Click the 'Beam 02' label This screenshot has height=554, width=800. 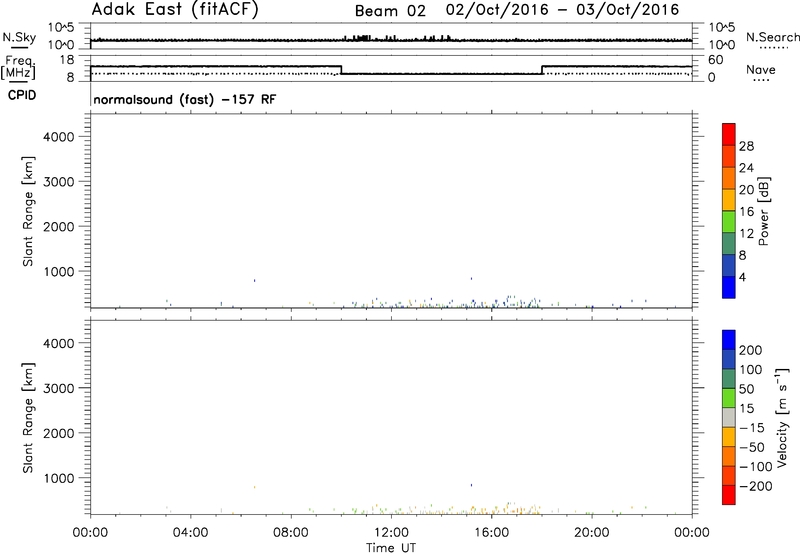tap(390, 11)
